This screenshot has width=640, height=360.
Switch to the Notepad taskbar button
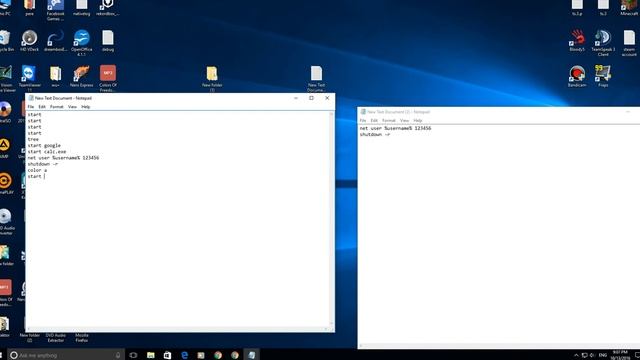(x=251, y=355)
